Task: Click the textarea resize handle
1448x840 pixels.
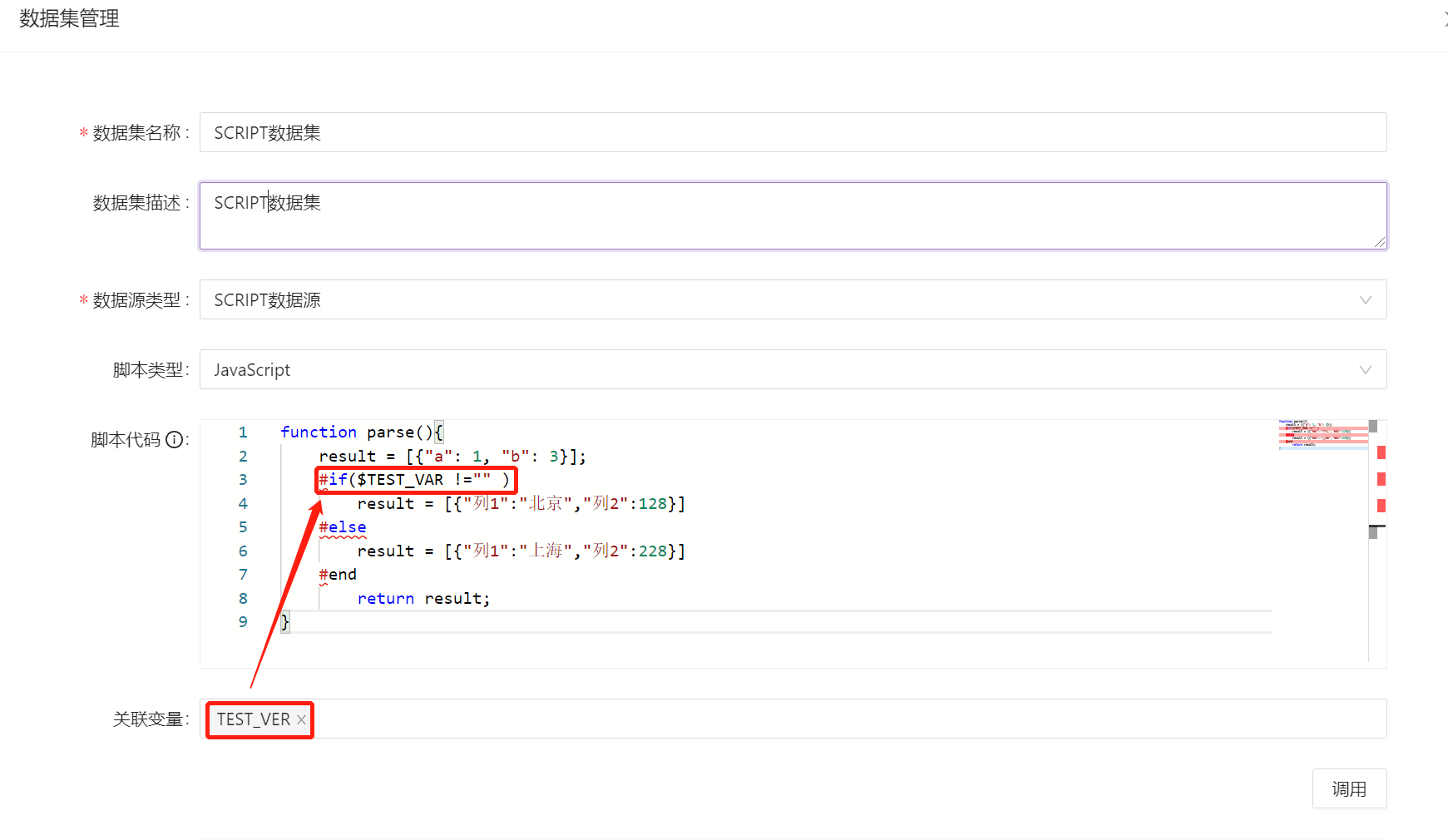Action: click(x=1379, y=242)
